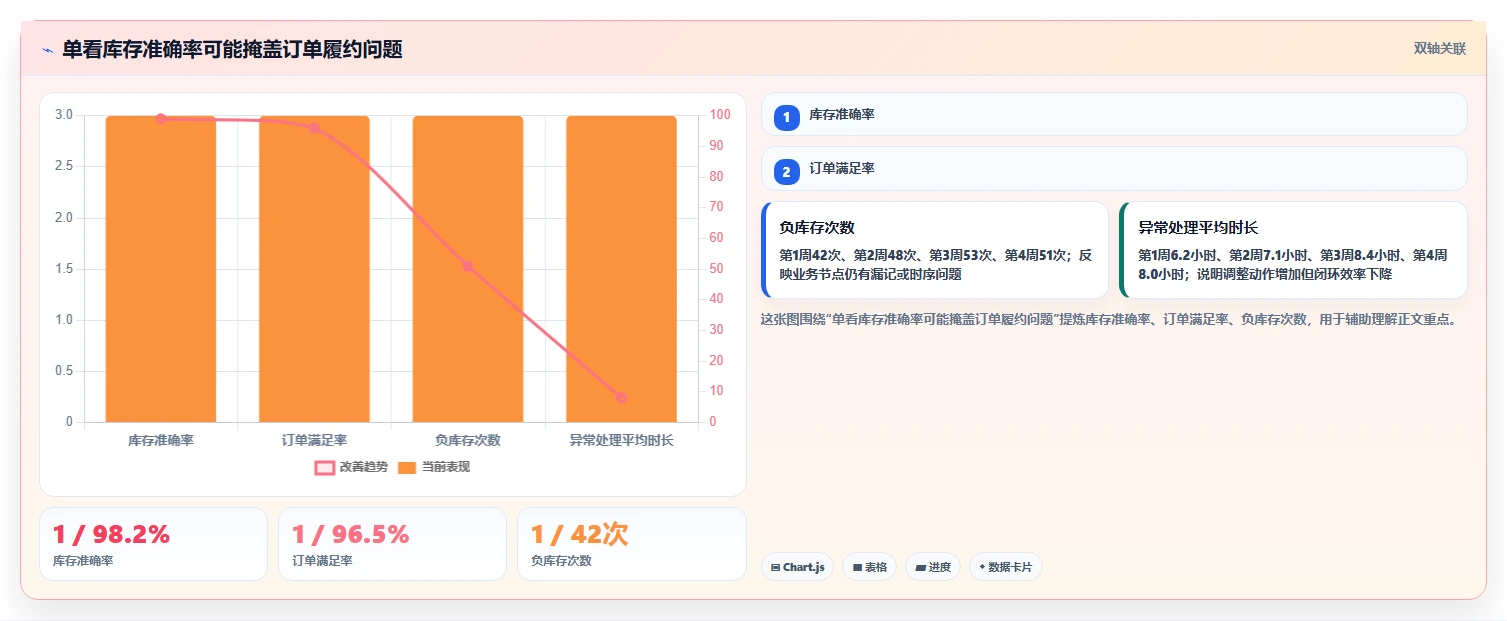
Task: Click the 当前表现 orange legend swatch
Action: 407,467
